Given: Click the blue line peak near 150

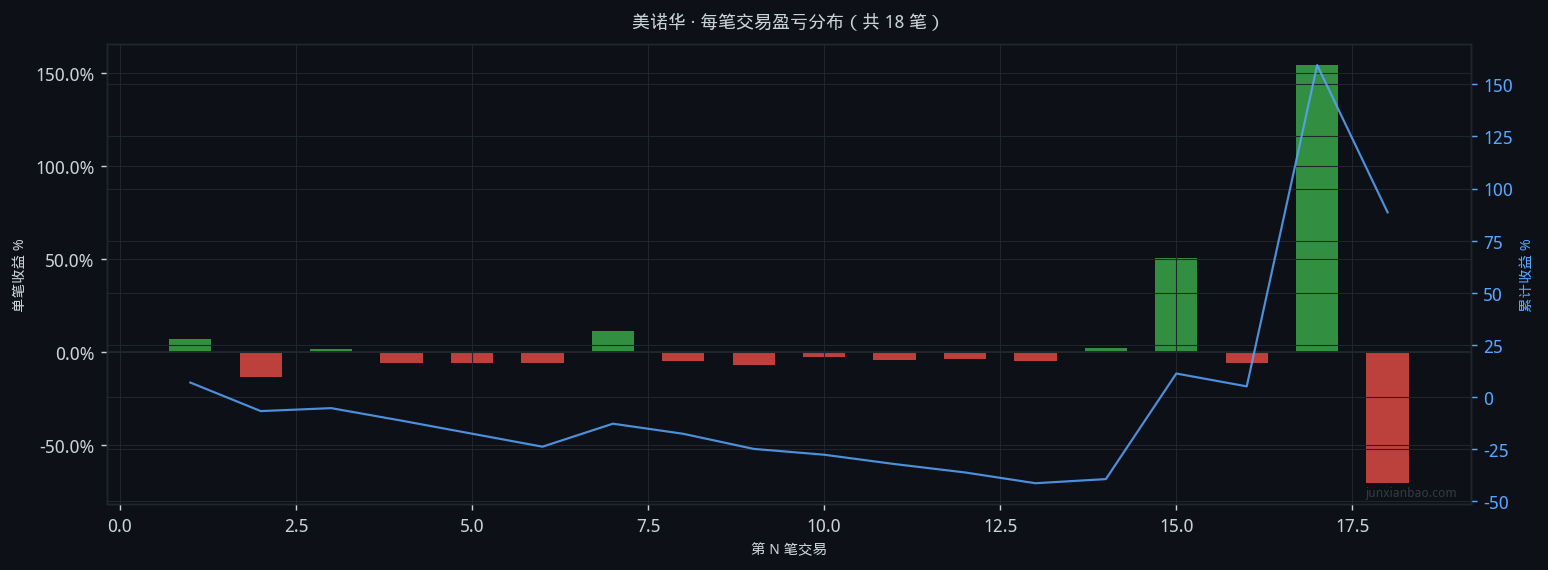Looking at the screenshot, I should coord(1317,65).
